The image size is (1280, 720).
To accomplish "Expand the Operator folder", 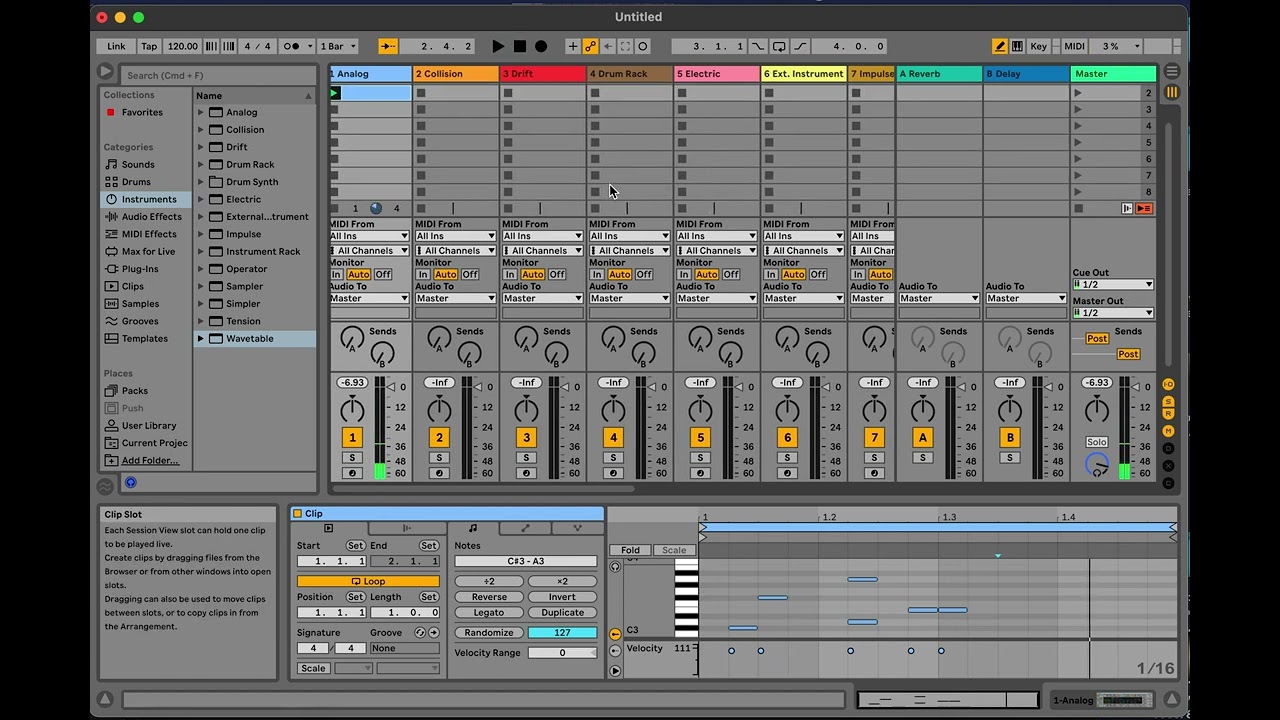I will click(x=200, y=269).
